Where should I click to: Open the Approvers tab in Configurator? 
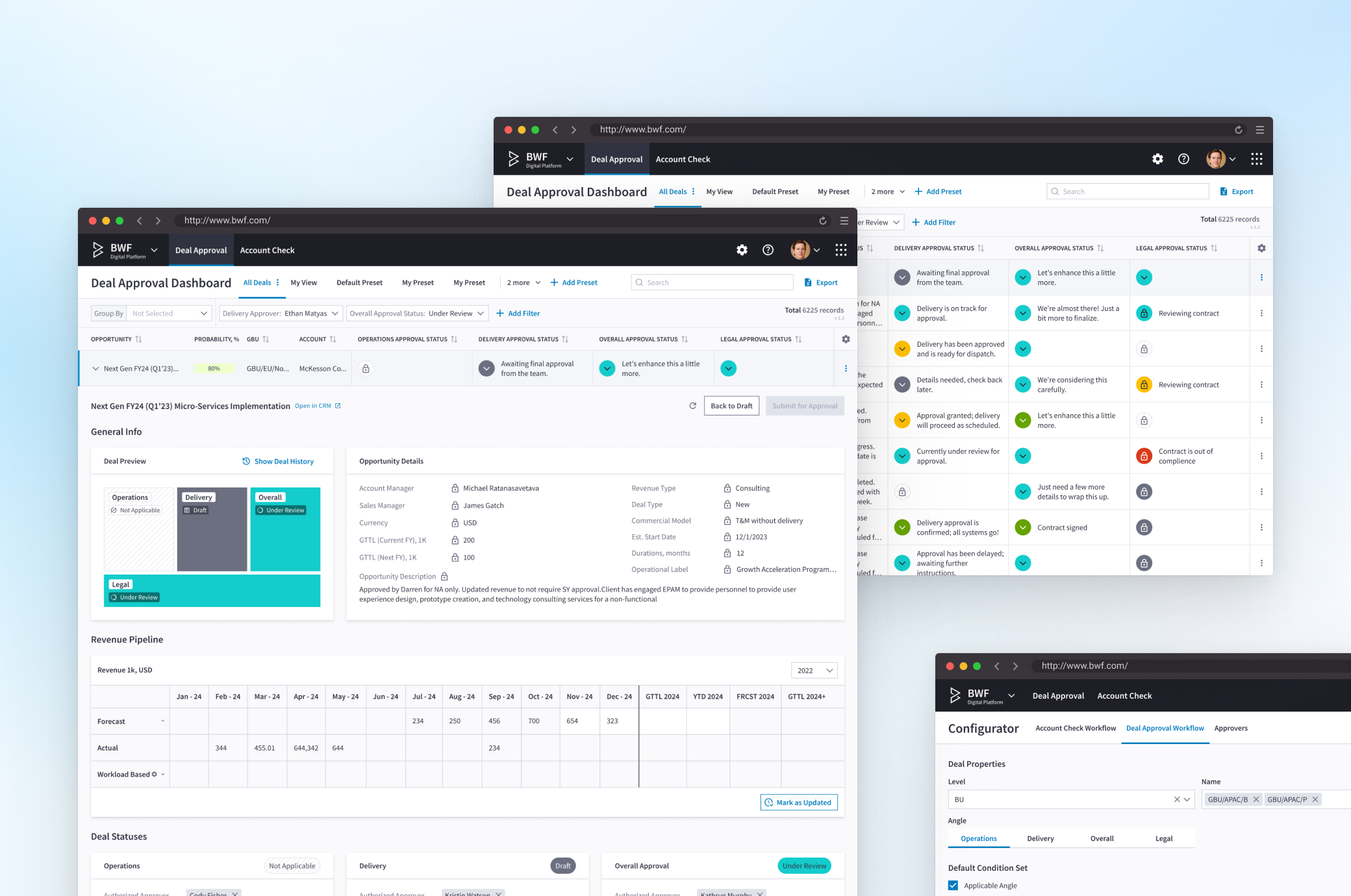coord(1231,728)
